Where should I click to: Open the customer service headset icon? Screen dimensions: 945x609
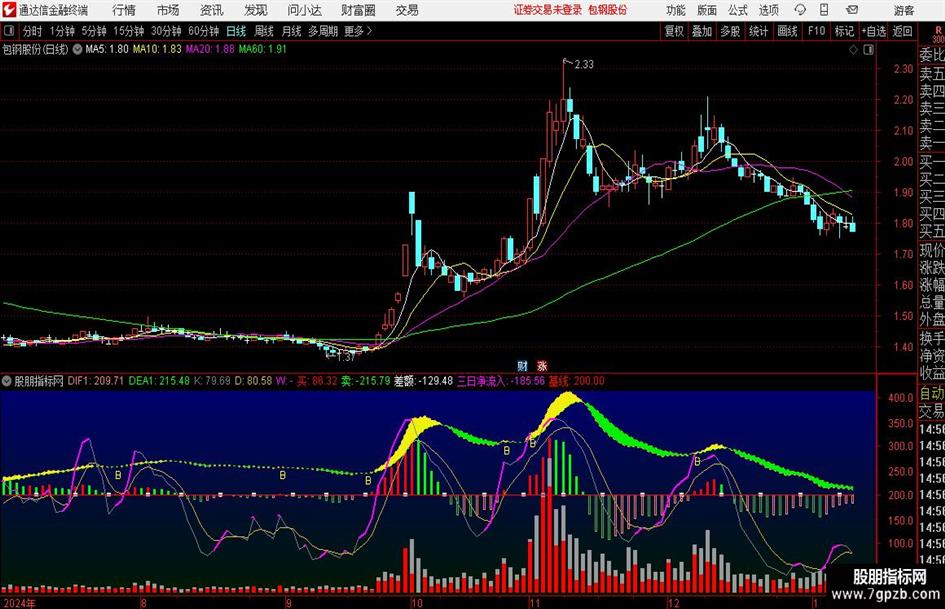800,10
